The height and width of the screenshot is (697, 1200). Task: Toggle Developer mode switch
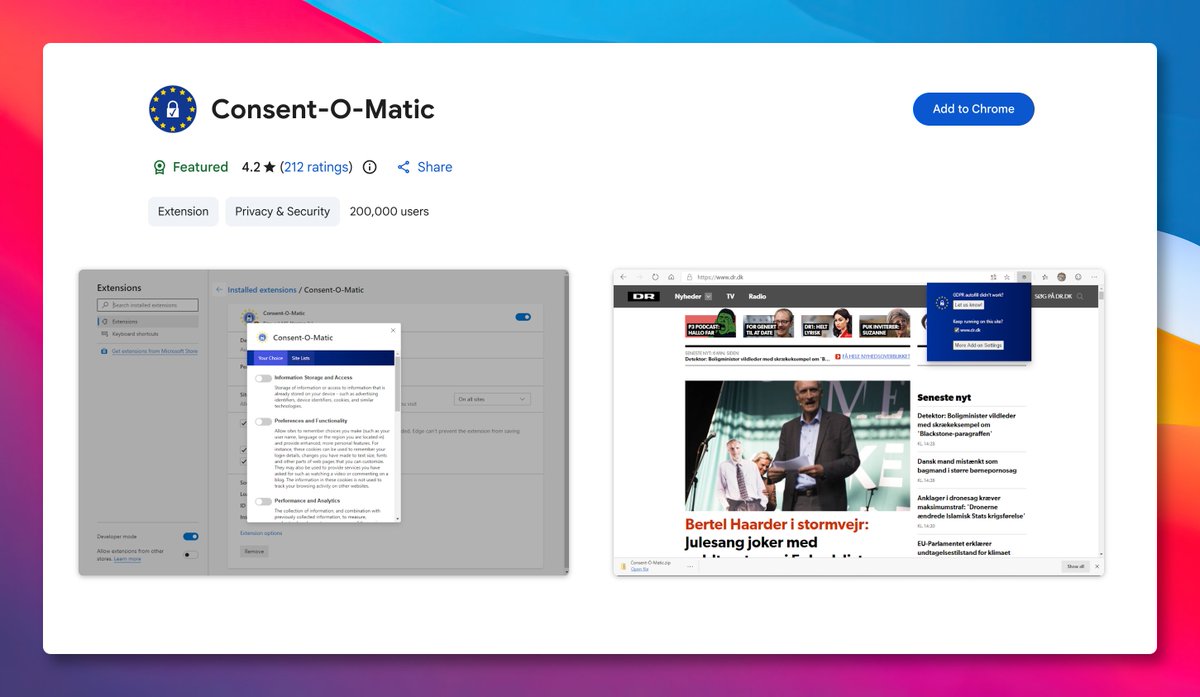coord(190,536)
